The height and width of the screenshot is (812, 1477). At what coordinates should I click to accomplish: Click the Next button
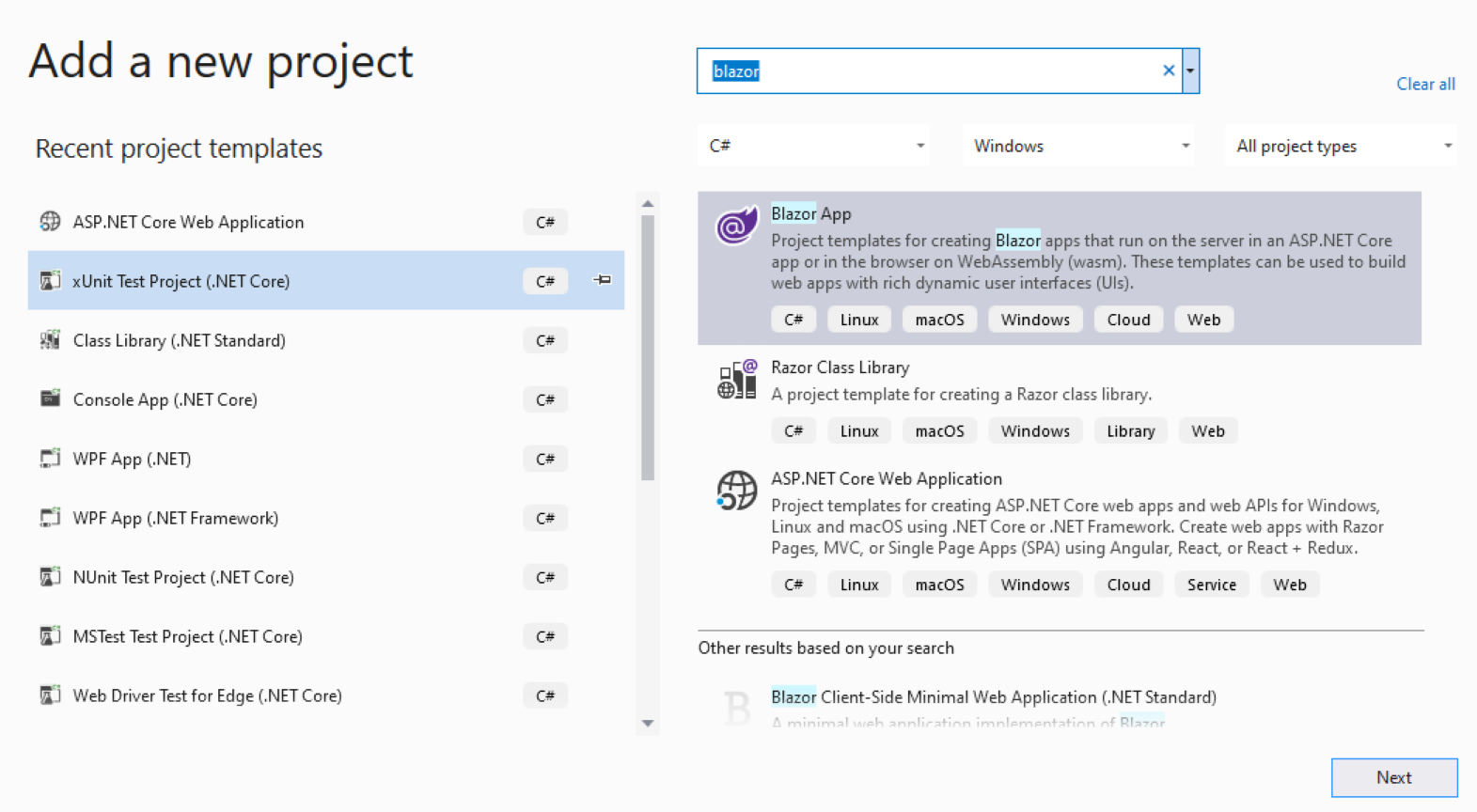click(1394, 777)
